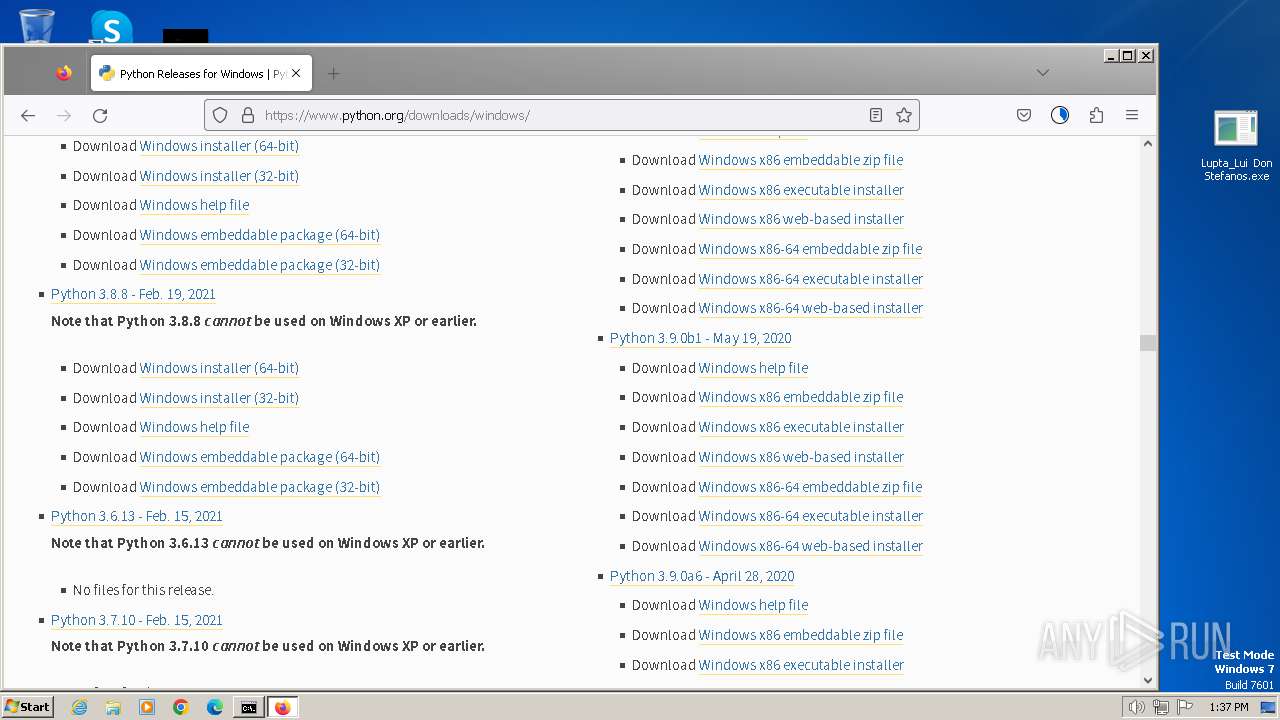Download Windows installer (64-bit) under Python 3.8.8
The image size is (1280, 720).
tap(219, 368)
